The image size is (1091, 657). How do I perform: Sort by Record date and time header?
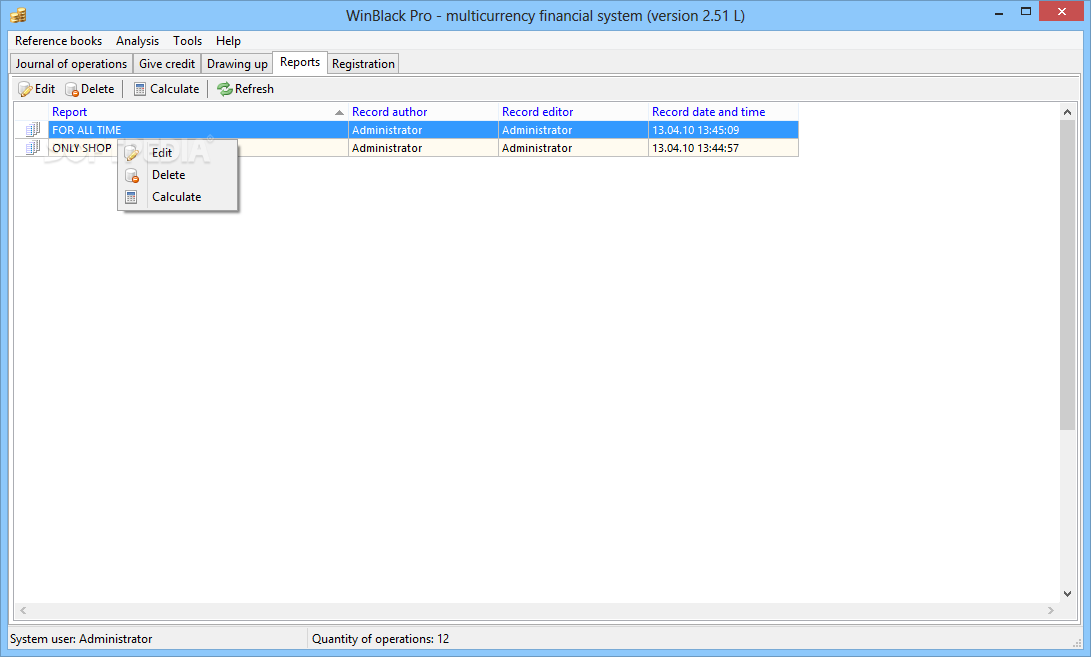tap(723, 112)
